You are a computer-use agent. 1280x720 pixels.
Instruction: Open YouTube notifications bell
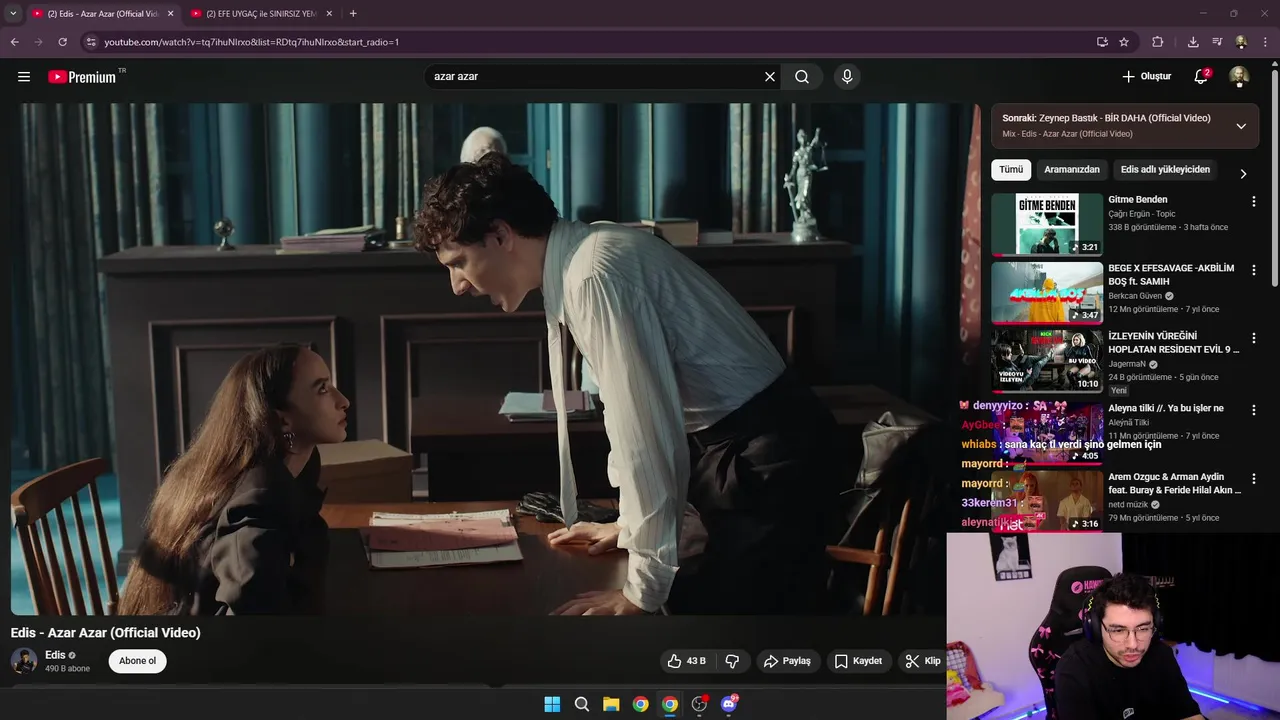click(1202, 77)
